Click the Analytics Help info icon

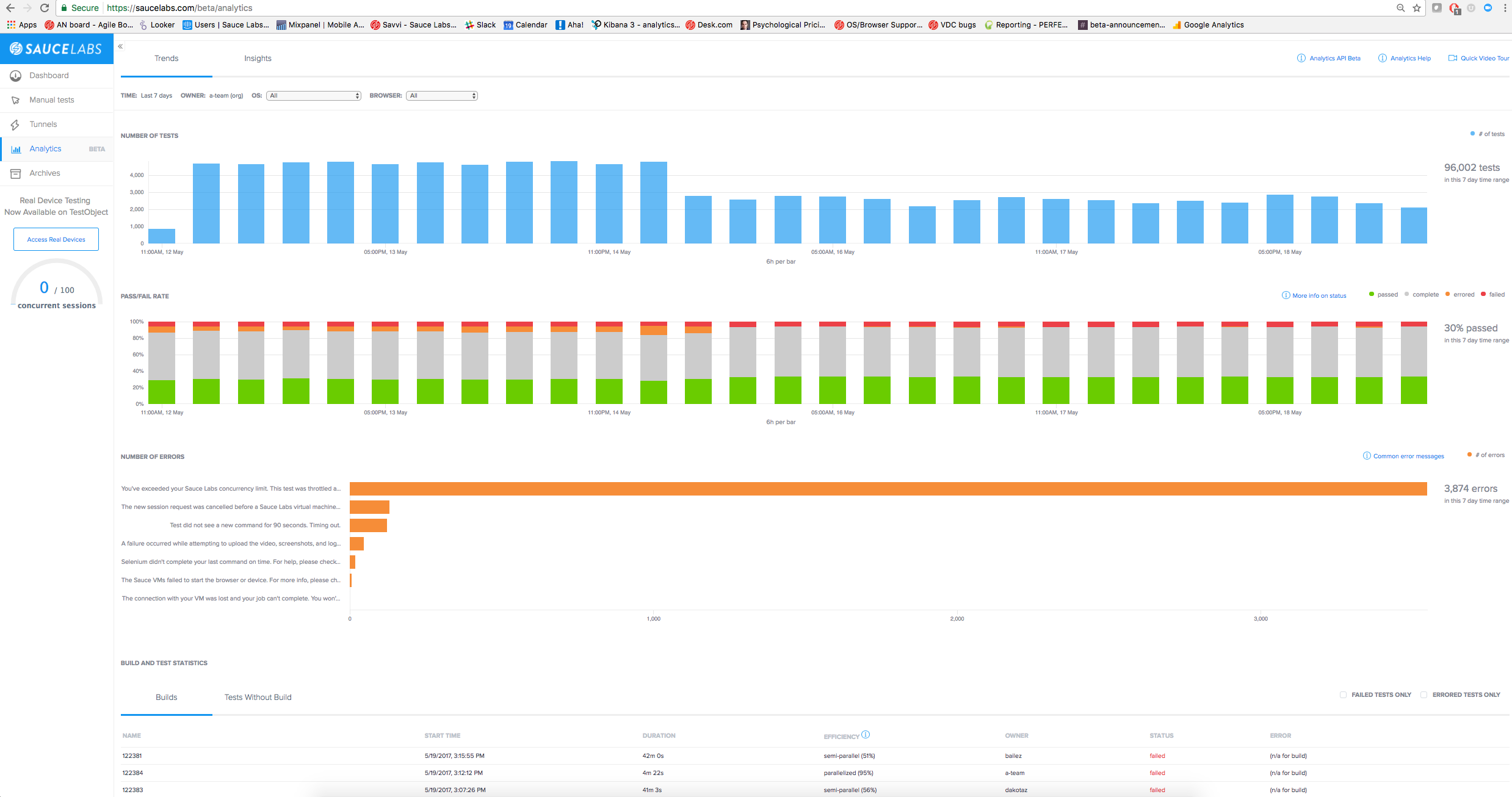click(1382, 59)
